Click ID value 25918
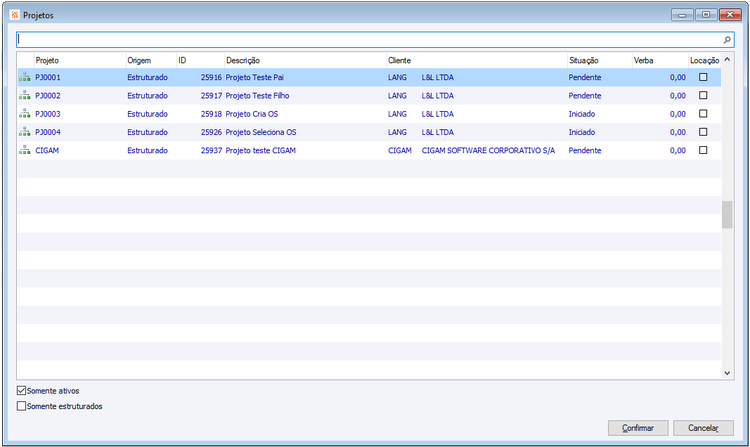The image size is (750, 447). coord(211,114)
